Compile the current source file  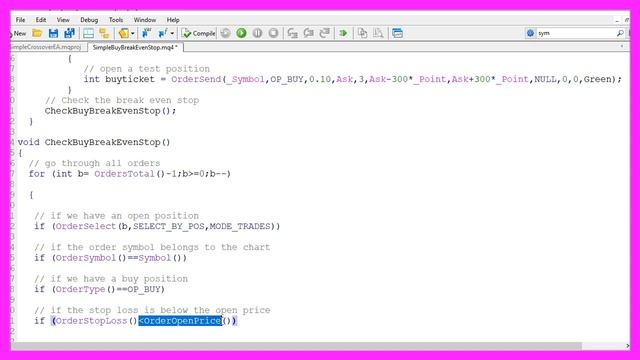tap(198, 33)
